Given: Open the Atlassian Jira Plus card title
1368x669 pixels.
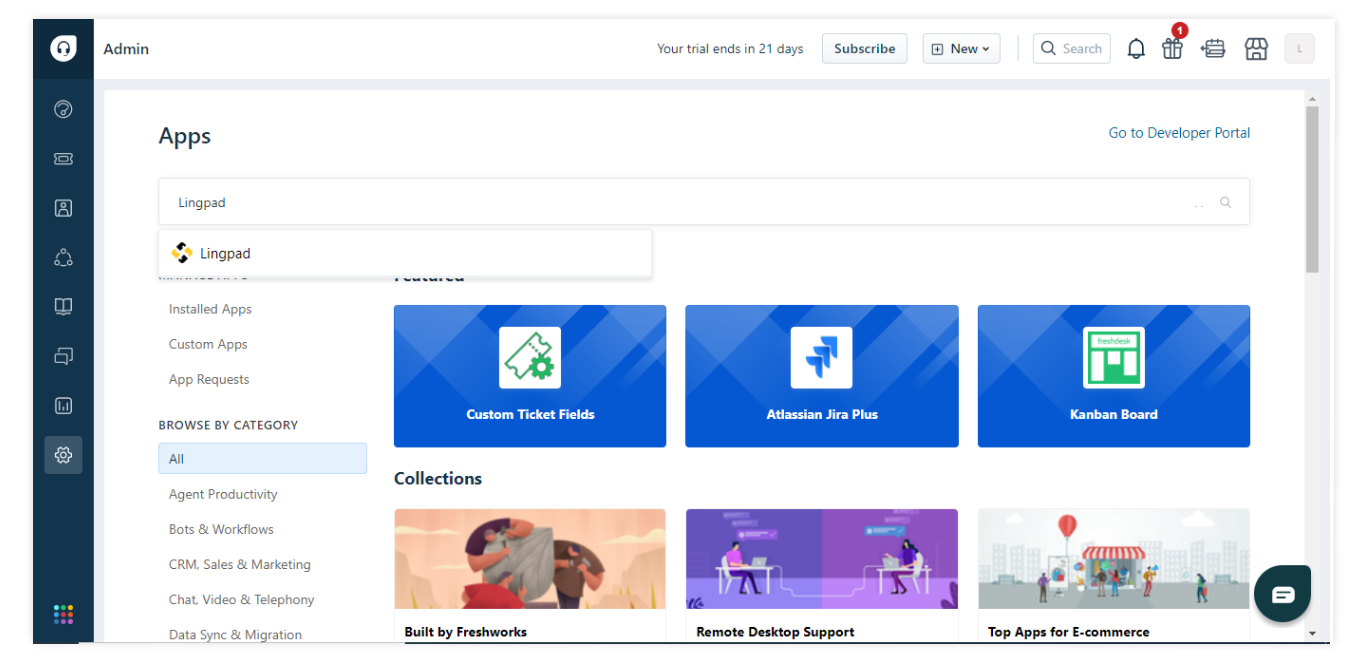Looking at the screenshot, I should click(x=822, y=414).
